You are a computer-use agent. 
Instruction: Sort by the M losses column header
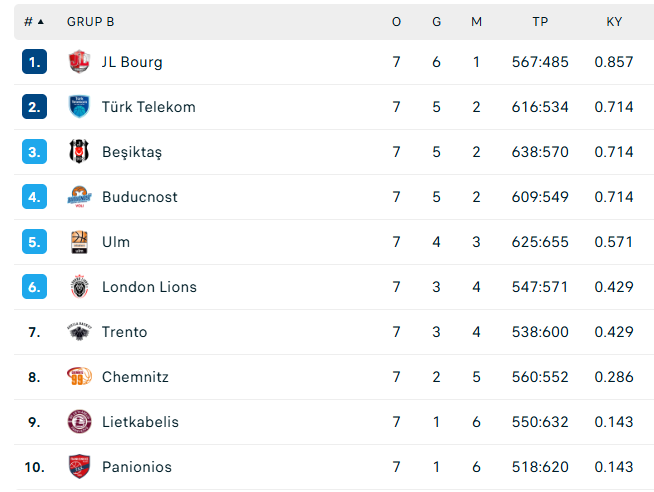point(476,21)
